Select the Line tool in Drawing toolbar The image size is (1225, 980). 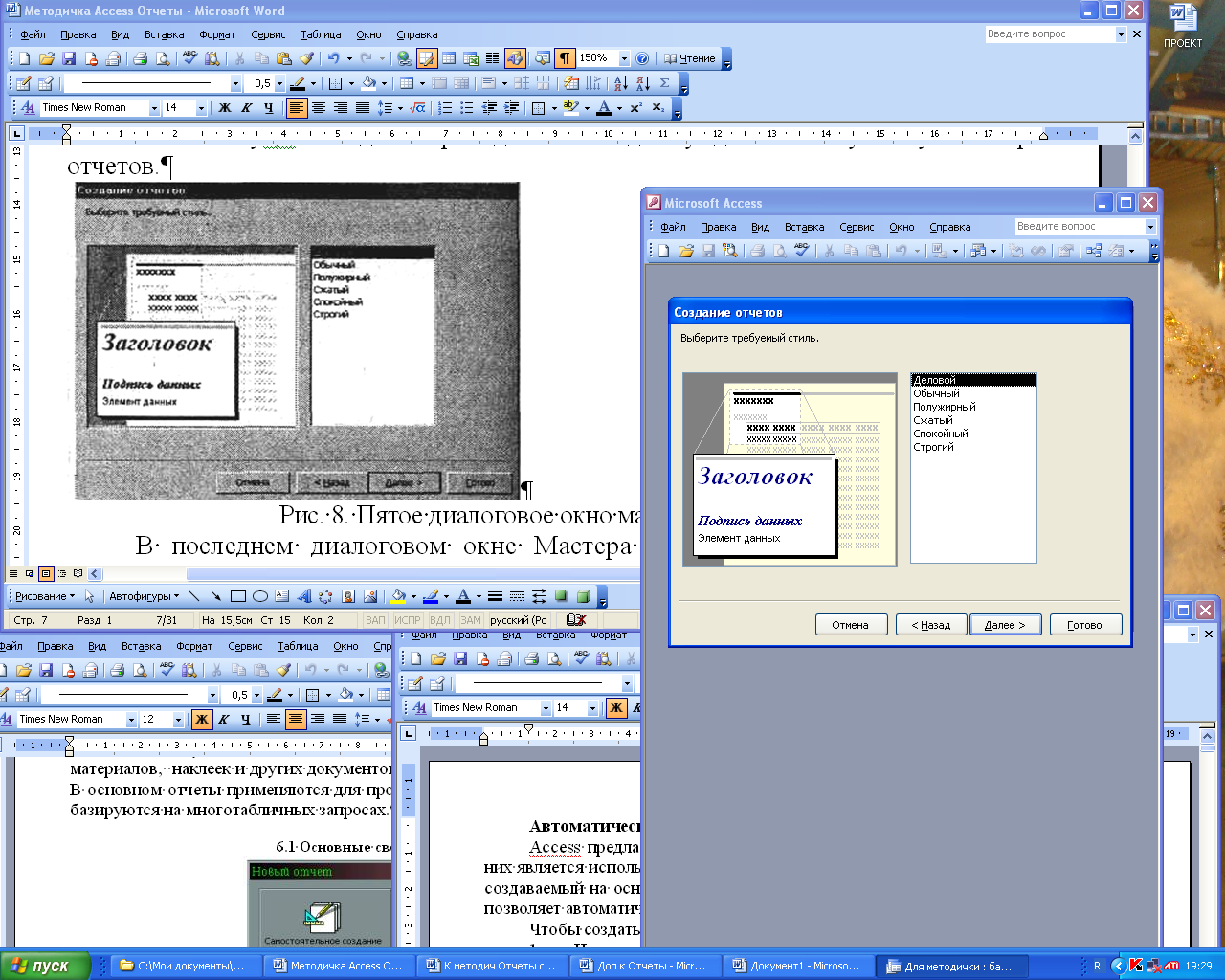194,596
